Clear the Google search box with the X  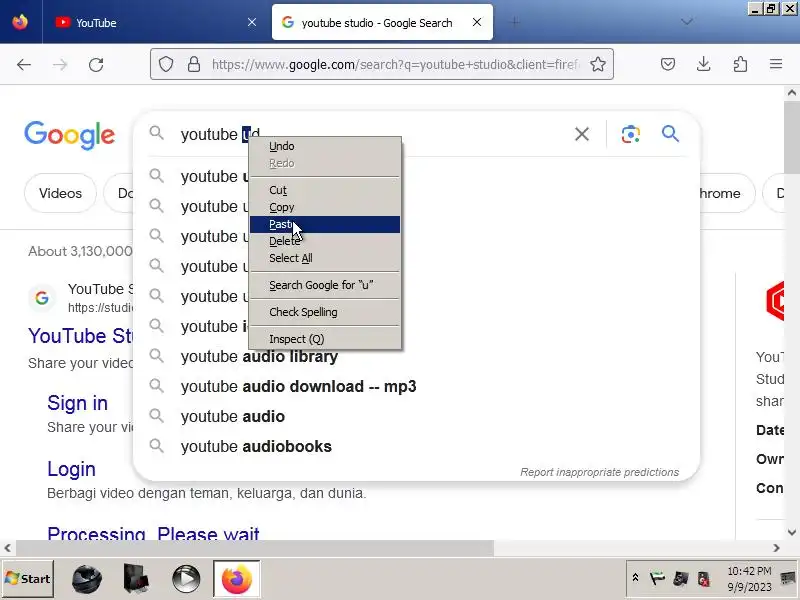pos(582,134)
